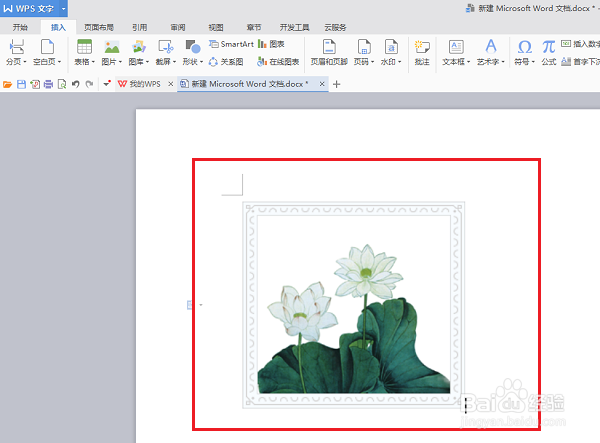Click the 艺术字 word art icon
Viewport: 600px width, 443px height.
491,47
